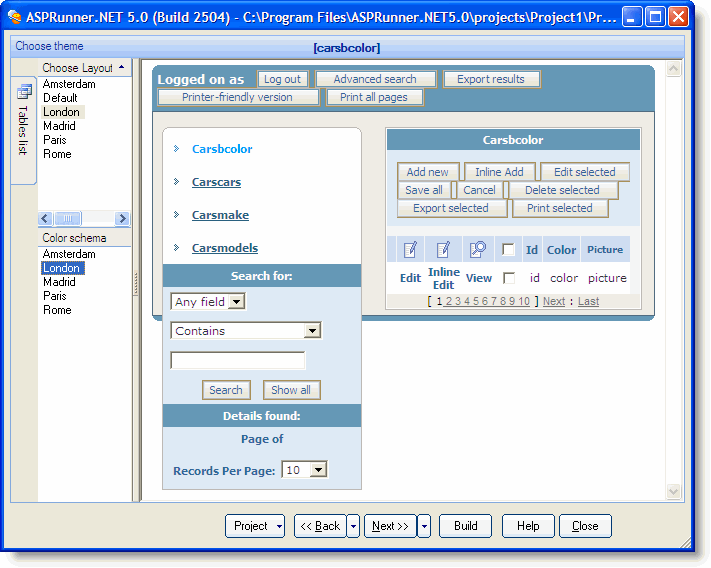
Task: Open the Next button dropdown arrow
Action: tap(424, 526)
